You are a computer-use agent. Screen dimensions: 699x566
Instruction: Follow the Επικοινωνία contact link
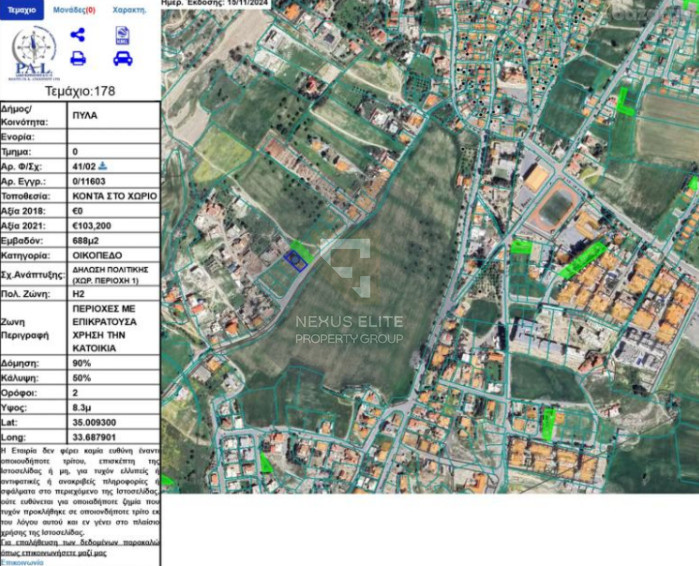click(x=22, y=562)
